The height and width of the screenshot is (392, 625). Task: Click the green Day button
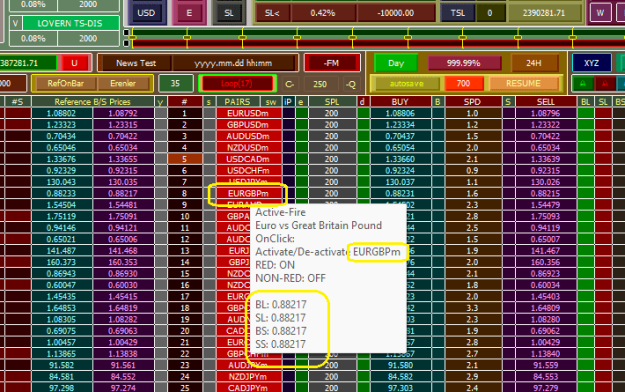pyautogui.click(x=396, y=63)
